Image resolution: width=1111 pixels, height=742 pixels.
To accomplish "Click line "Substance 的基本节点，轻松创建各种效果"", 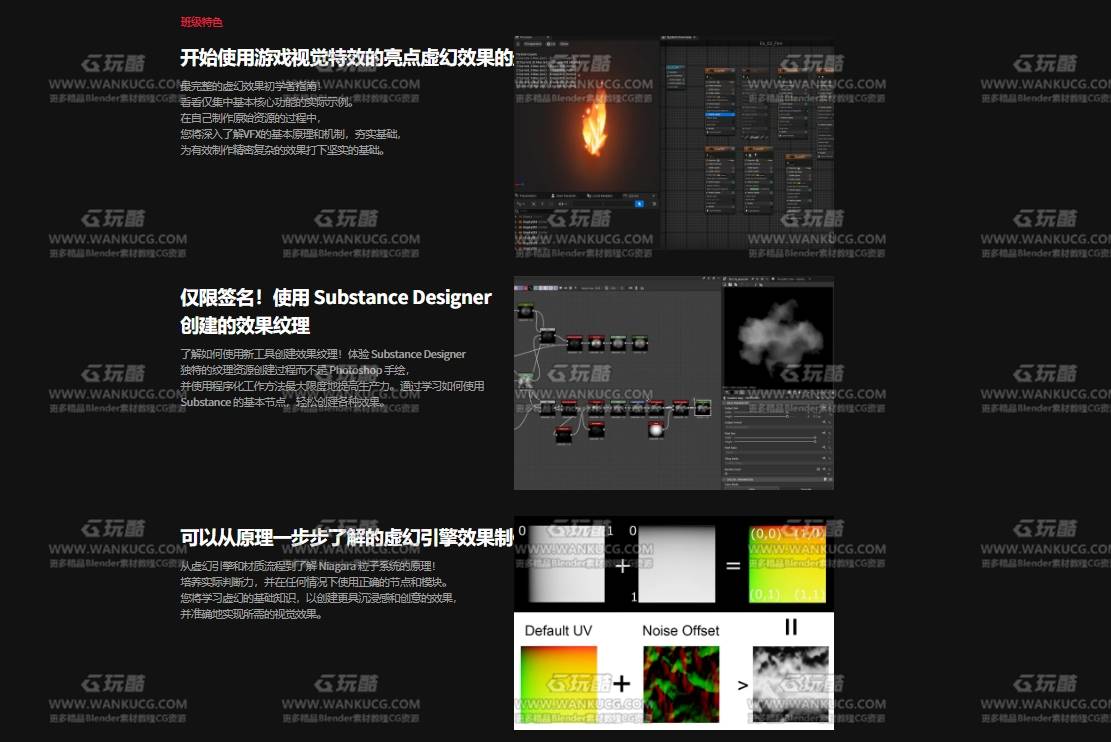I will [282, 402].
